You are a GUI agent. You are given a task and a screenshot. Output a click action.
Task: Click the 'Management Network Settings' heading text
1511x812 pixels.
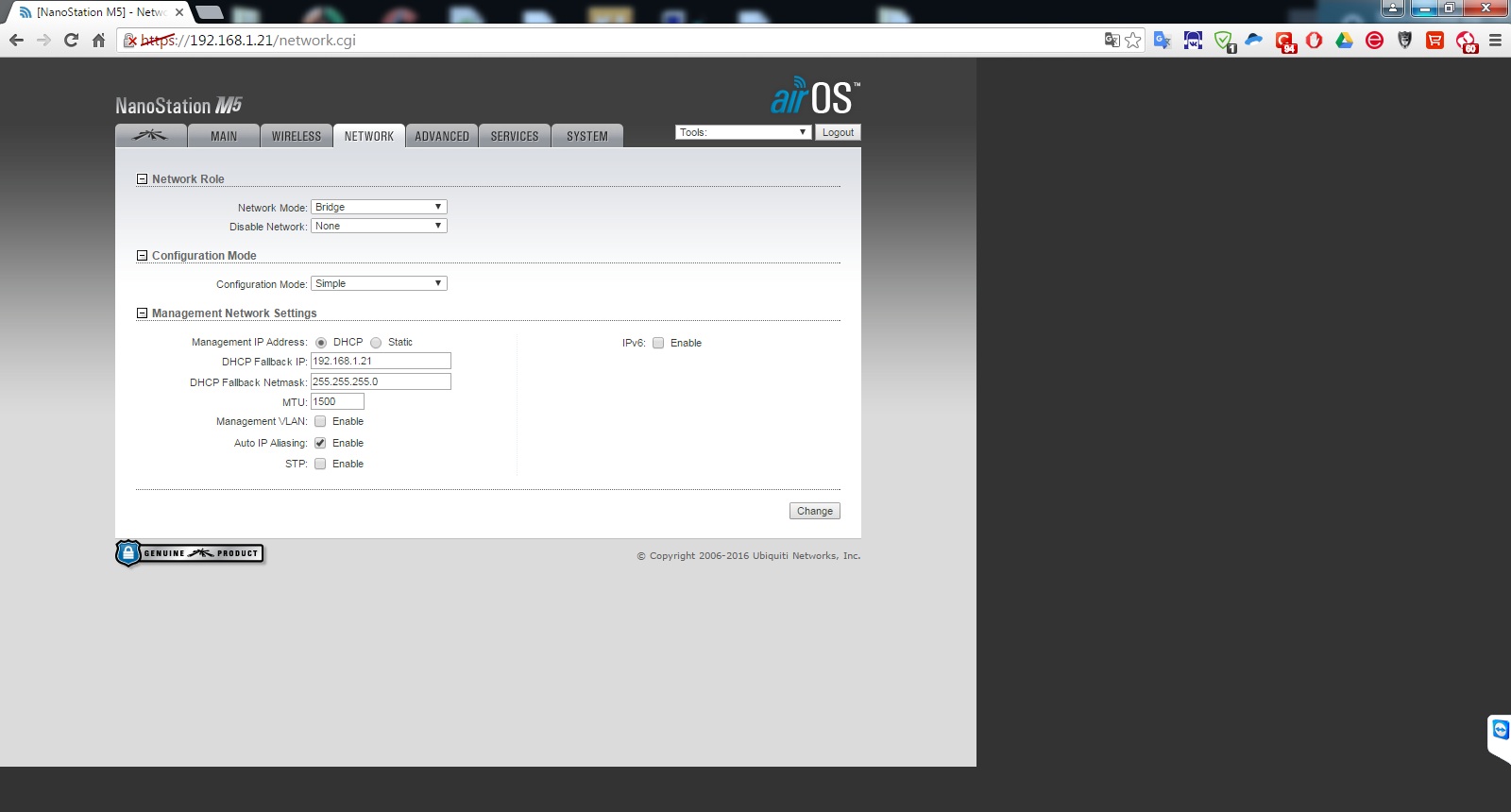click(234, 313)
